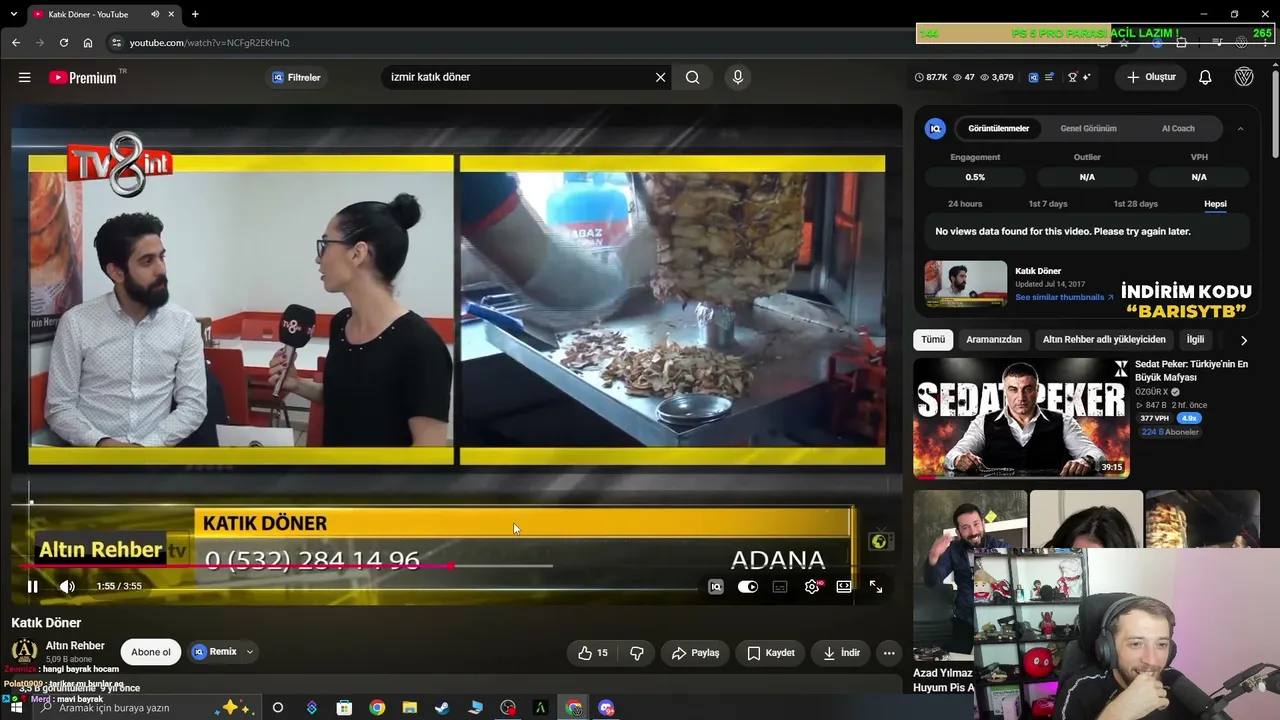Image resolution: width=1280 pixels, height=720 pixels.
Task: Mute the video volume
Action: (67, 587)
